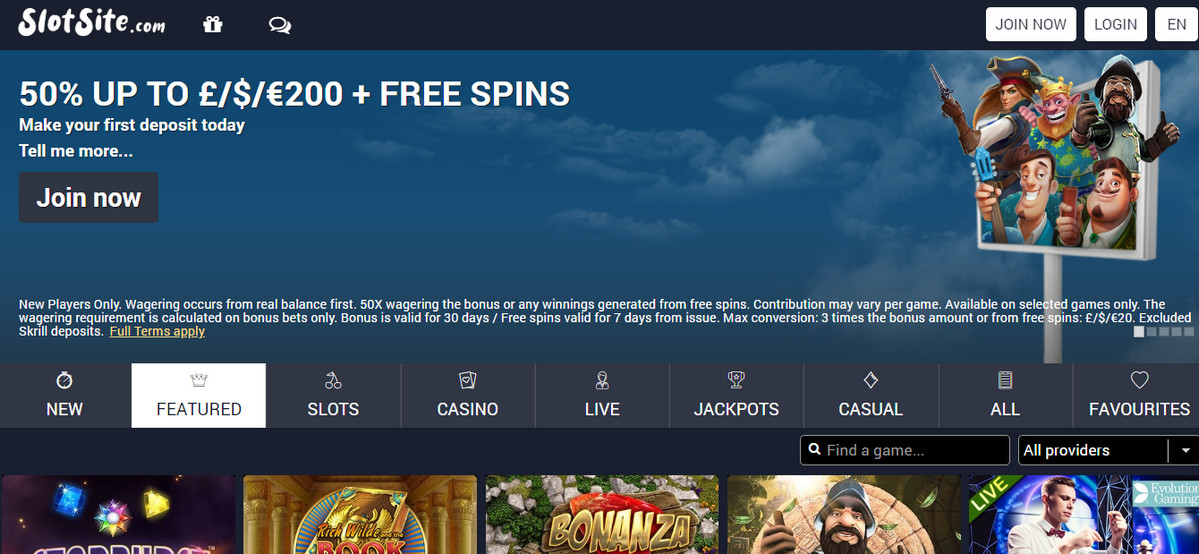Screen dimensions: 1199x554
Task: Select the JACKPOTS trophy category
Action: point(736,396)
